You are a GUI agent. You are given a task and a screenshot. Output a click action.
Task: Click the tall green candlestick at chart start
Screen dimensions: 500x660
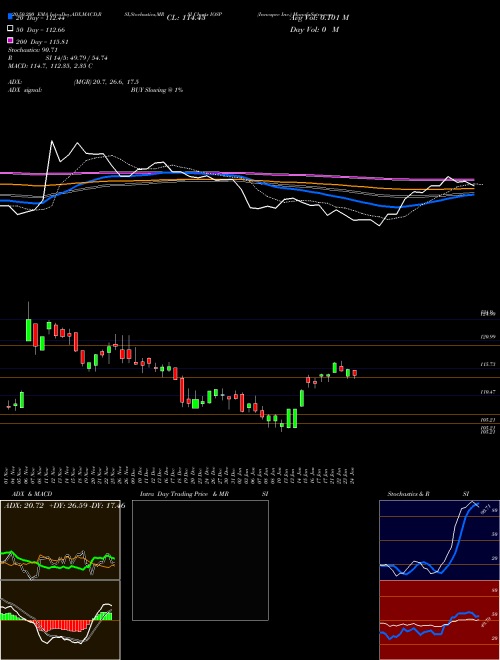tap(29, 330)
